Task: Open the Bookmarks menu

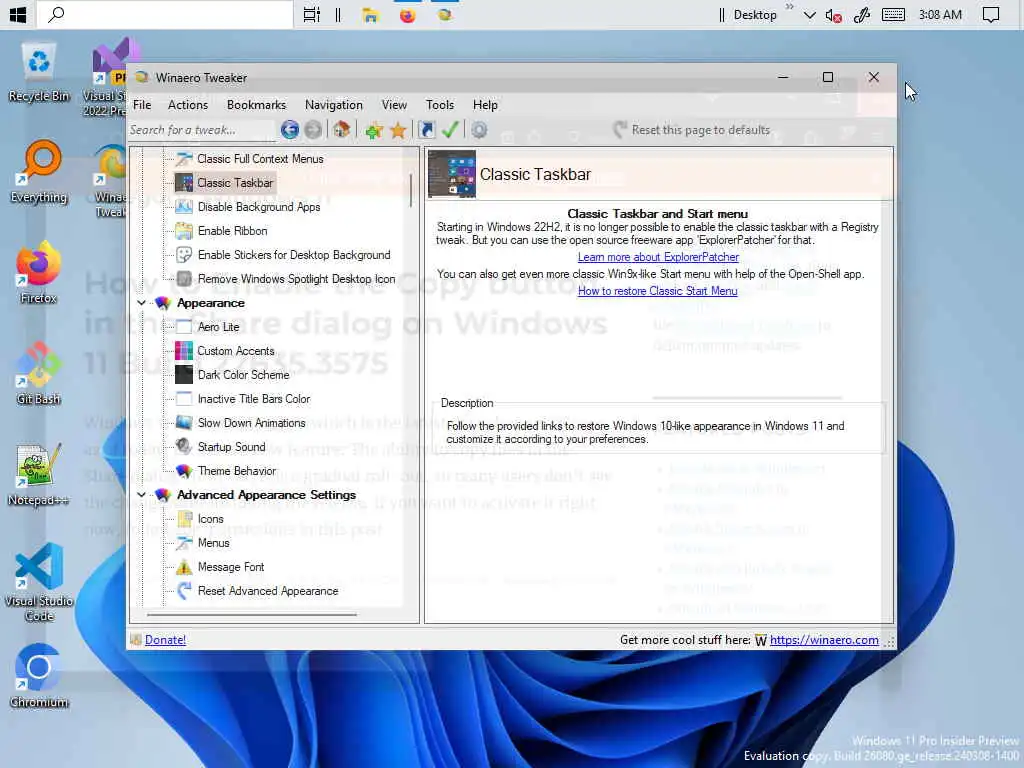Action: [x=257, y=105]
